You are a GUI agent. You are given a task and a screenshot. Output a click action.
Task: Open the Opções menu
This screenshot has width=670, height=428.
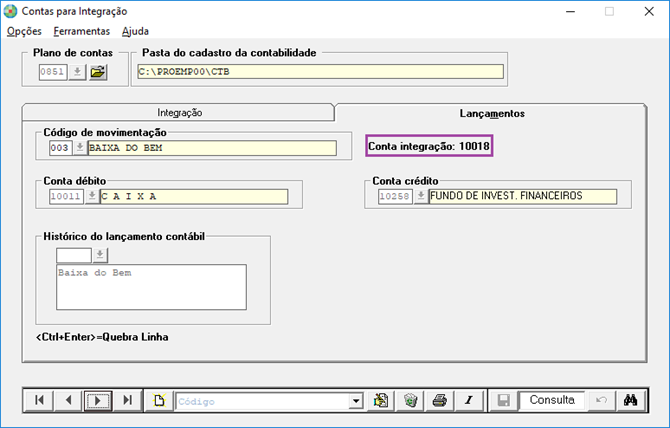24,31
